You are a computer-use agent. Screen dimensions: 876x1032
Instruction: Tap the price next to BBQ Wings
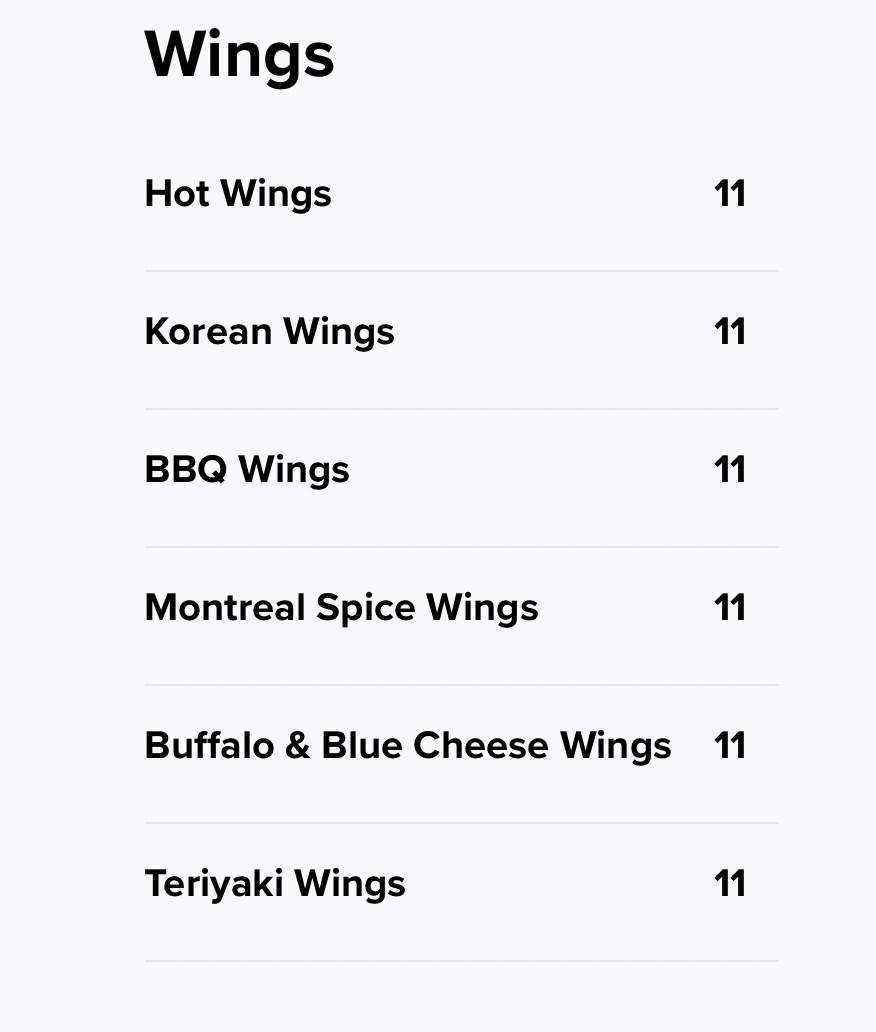[x=730, y=469]
